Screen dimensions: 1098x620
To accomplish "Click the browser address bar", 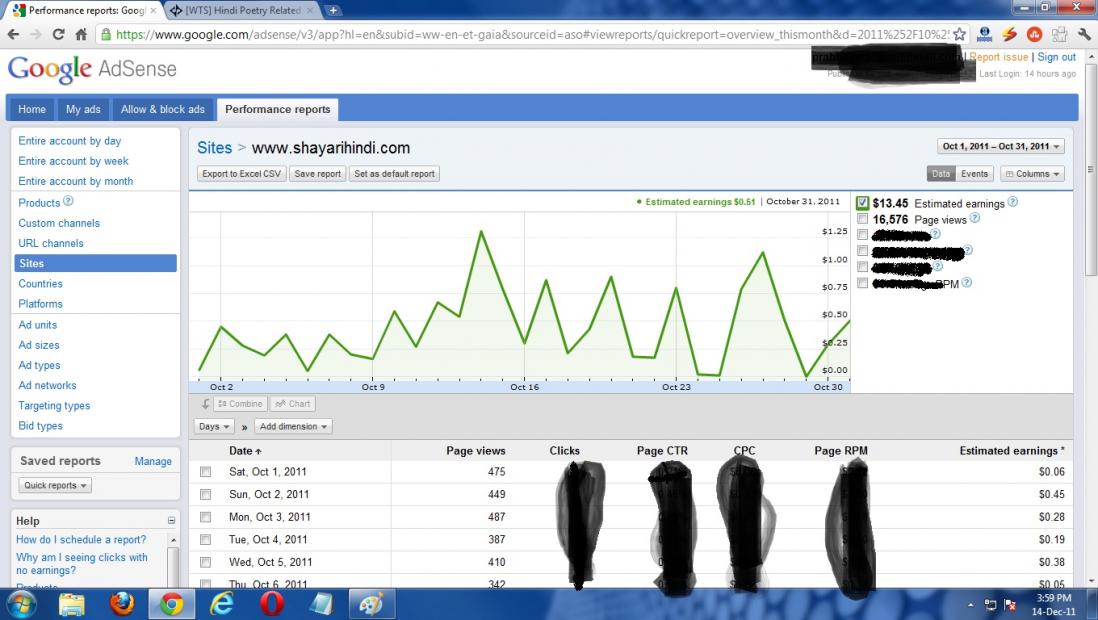I will point(532,34).
